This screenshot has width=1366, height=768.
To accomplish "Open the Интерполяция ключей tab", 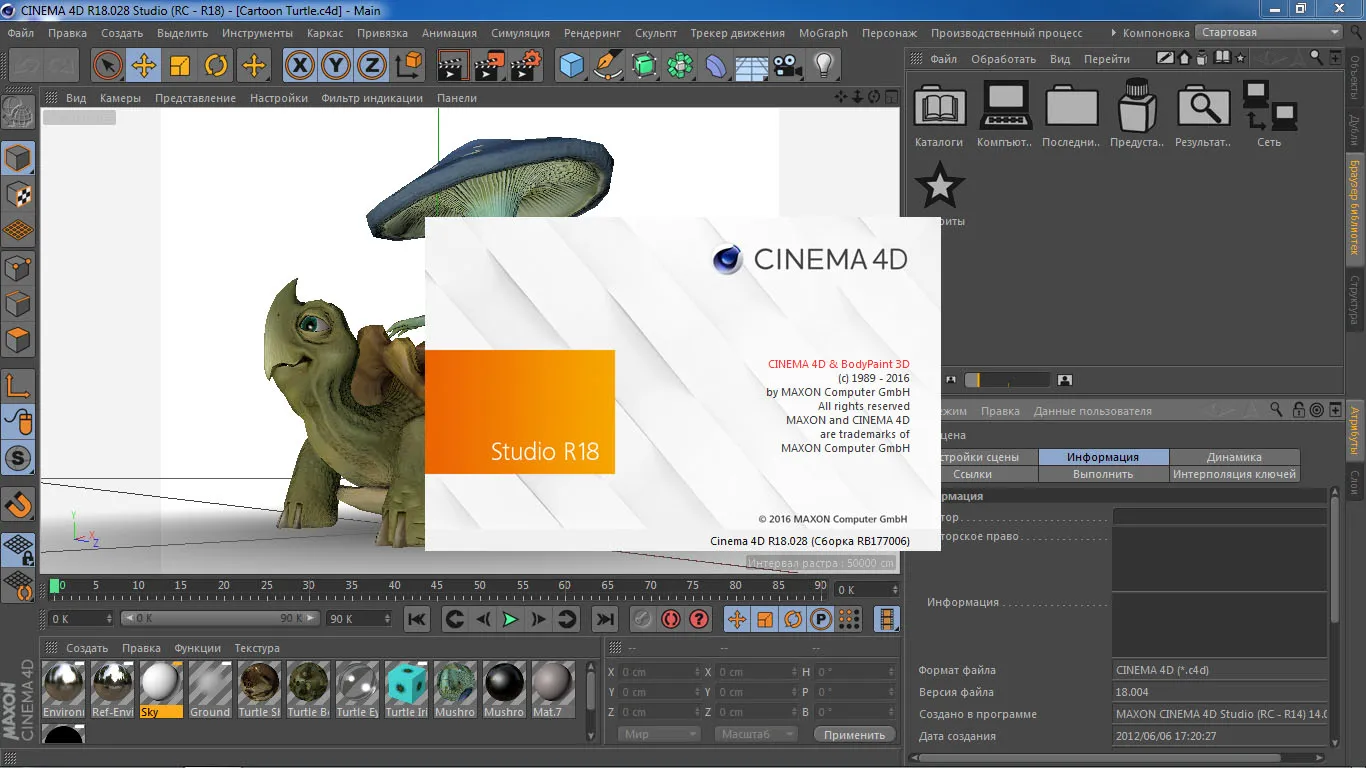I will [x=1234, y=474].
